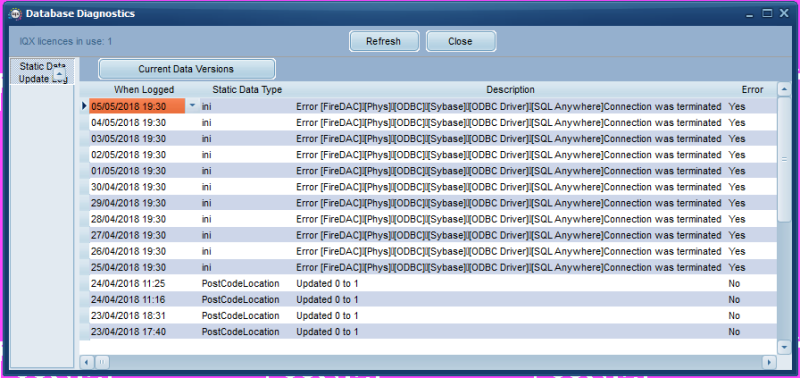Select the row logged 23/04/2018 17:40

429,332
